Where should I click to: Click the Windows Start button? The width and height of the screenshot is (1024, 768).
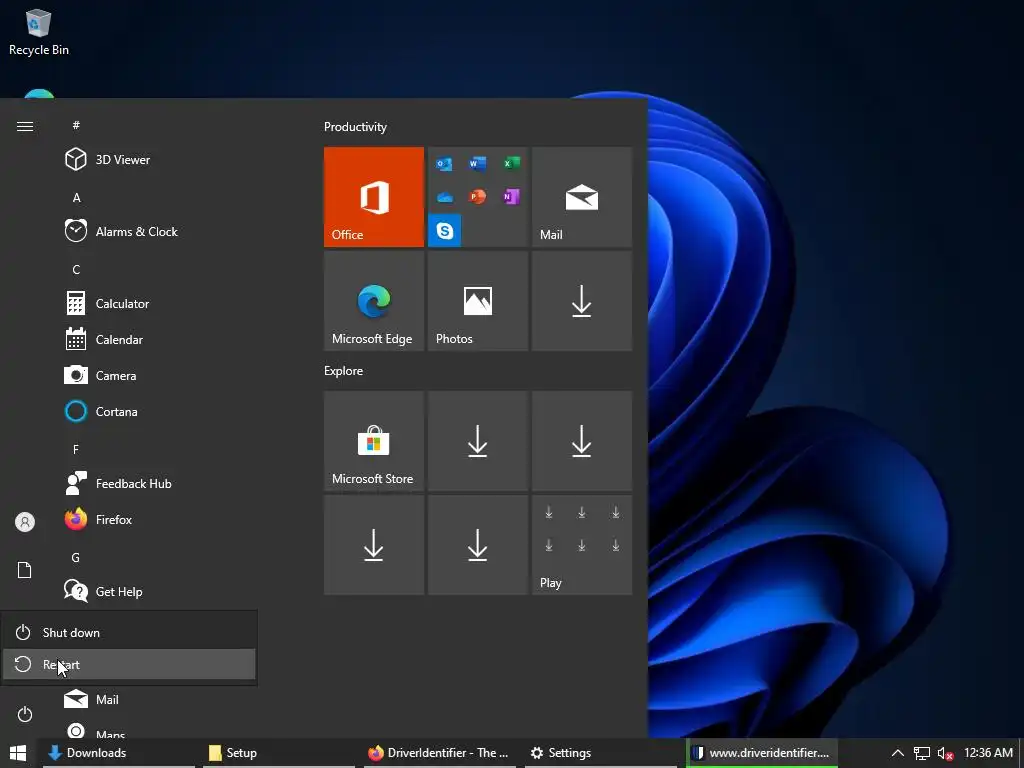click(18, 753)
